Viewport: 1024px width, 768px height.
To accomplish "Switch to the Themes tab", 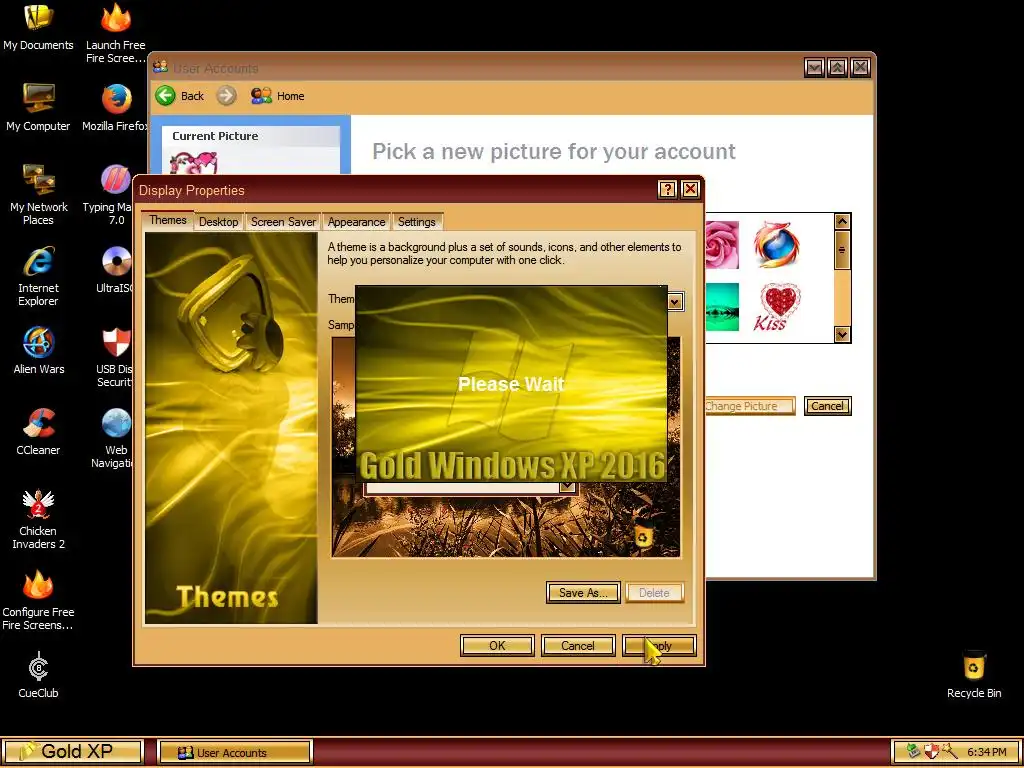I will [168, 220].
